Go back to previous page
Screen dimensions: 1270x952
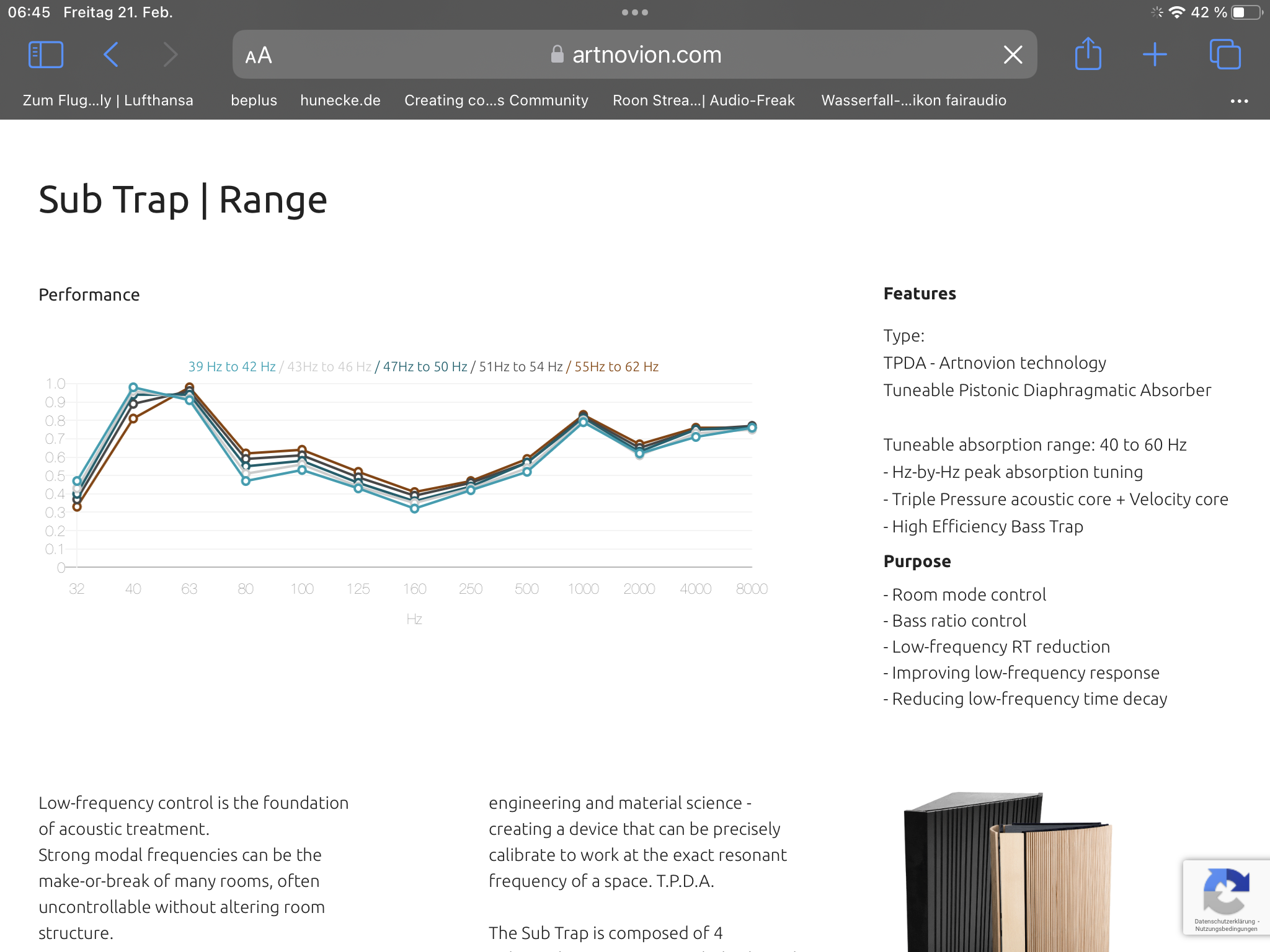coord(111,55)
